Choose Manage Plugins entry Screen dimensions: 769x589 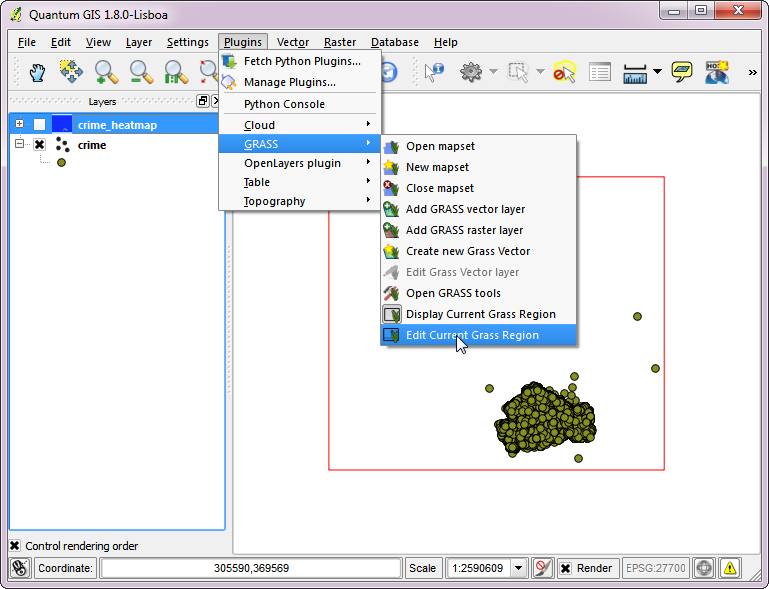(300, 82)
